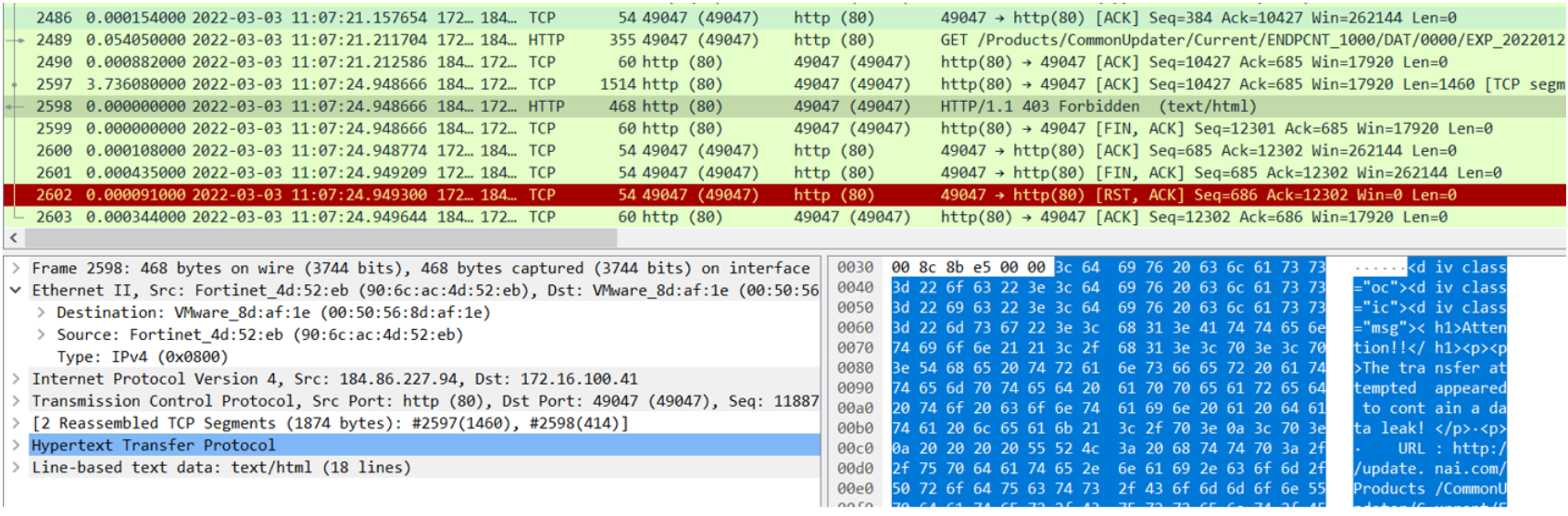Image resolution: width=1568 pixels, height=516 pixels.
Task: Expand Internet Protocol Version 4 section
Action: pos(16,379)
